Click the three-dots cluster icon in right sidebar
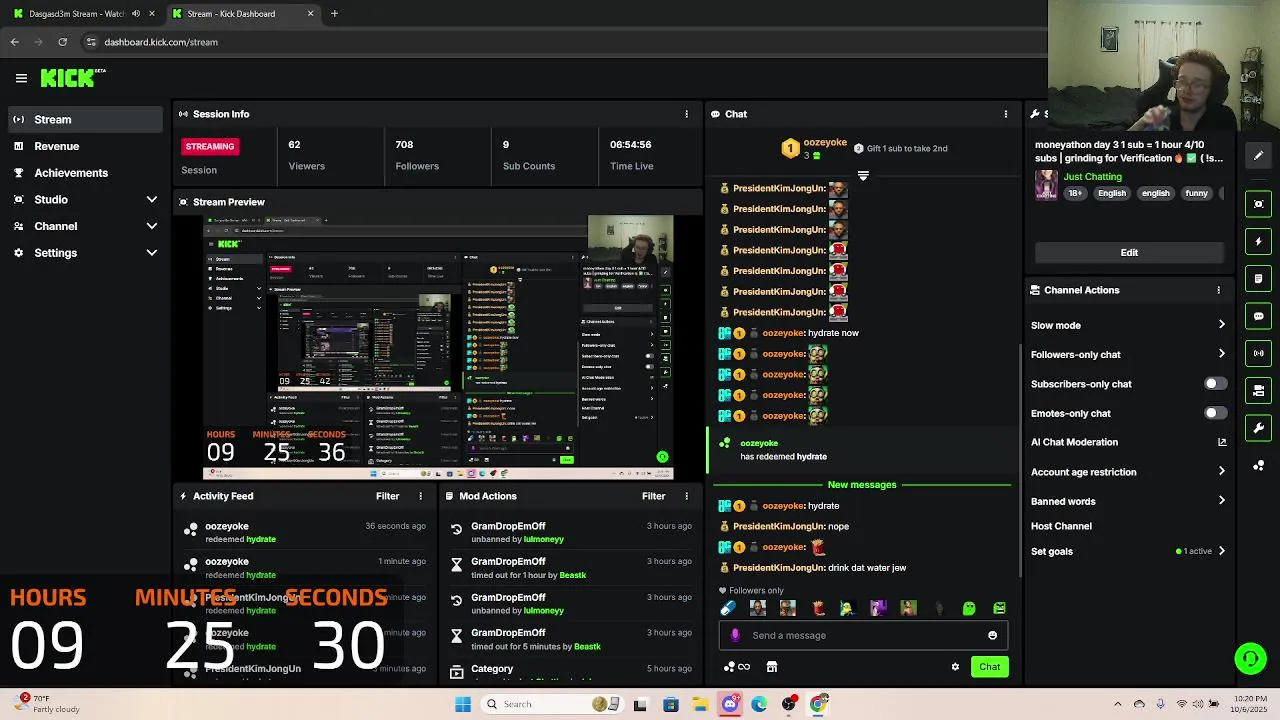 click(1259, 466)
